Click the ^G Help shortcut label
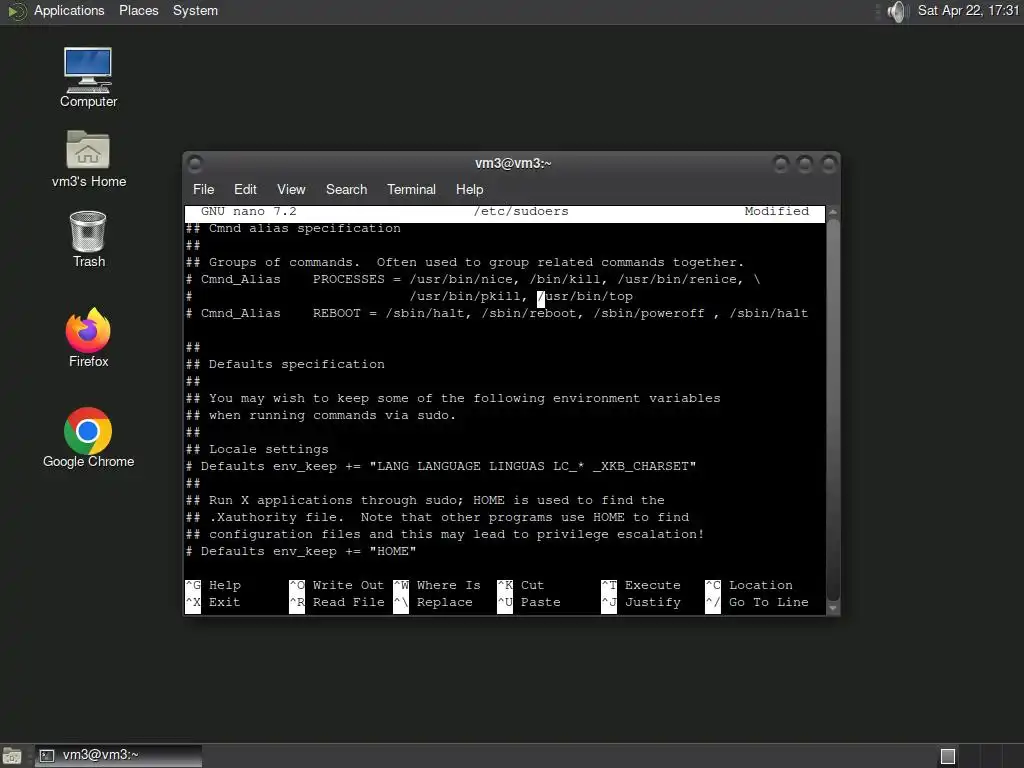The width and height of the screenshot is (1024, 768). tap(213, 585)
